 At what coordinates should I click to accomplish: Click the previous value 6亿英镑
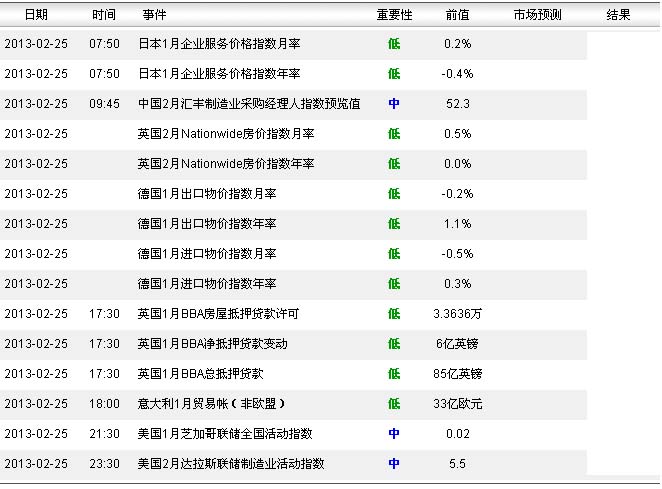458,344
